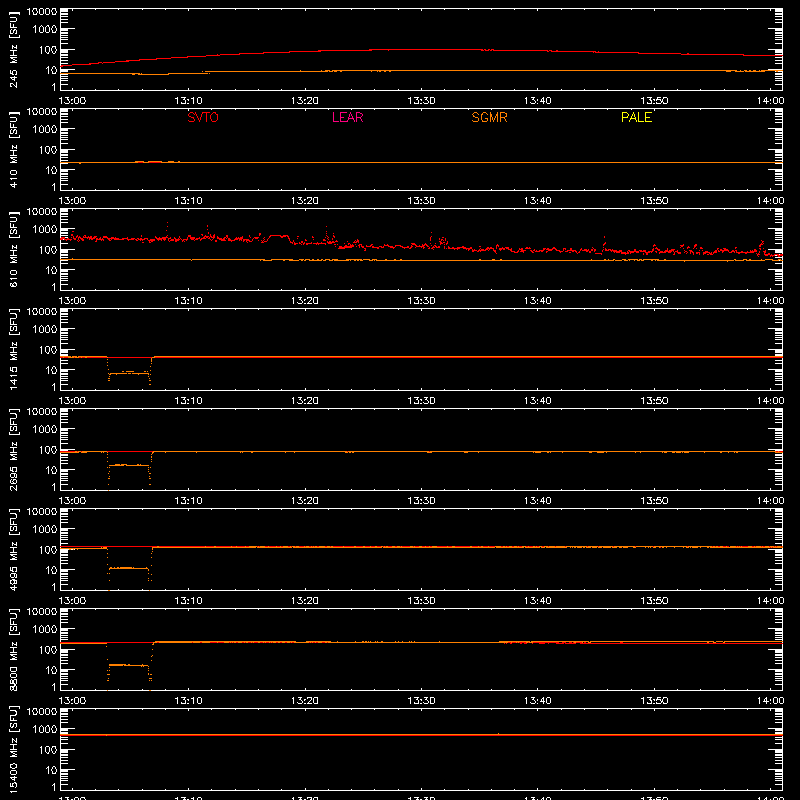This screenshot has height=800, width=800.
Task: Click the 10000 tick on the 245 MHz plot
Action: pyautogui.click(x=42, y=12)
